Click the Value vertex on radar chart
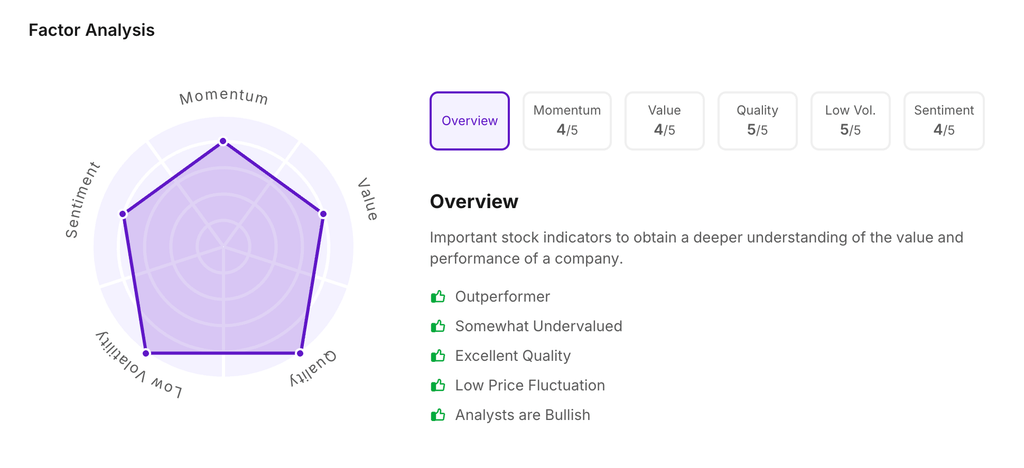The image size is (1024, 468). (322, 213)
